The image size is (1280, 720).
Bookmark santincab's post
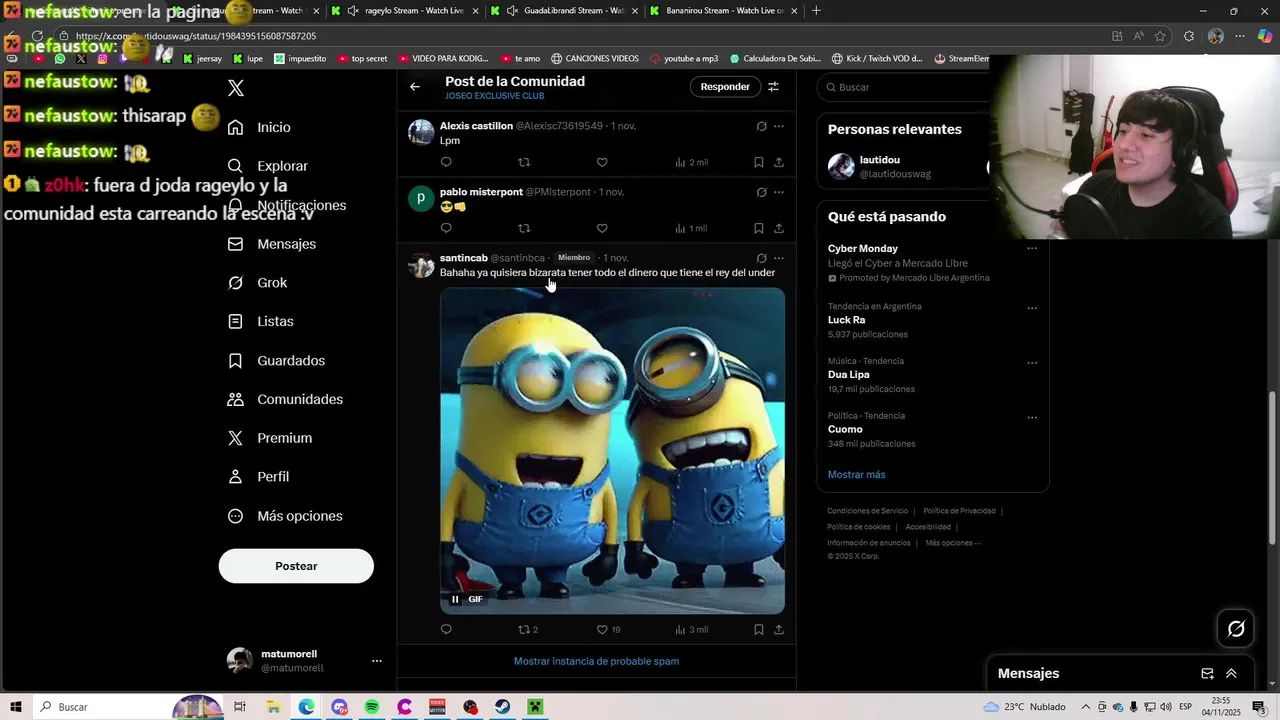(759, 629)
